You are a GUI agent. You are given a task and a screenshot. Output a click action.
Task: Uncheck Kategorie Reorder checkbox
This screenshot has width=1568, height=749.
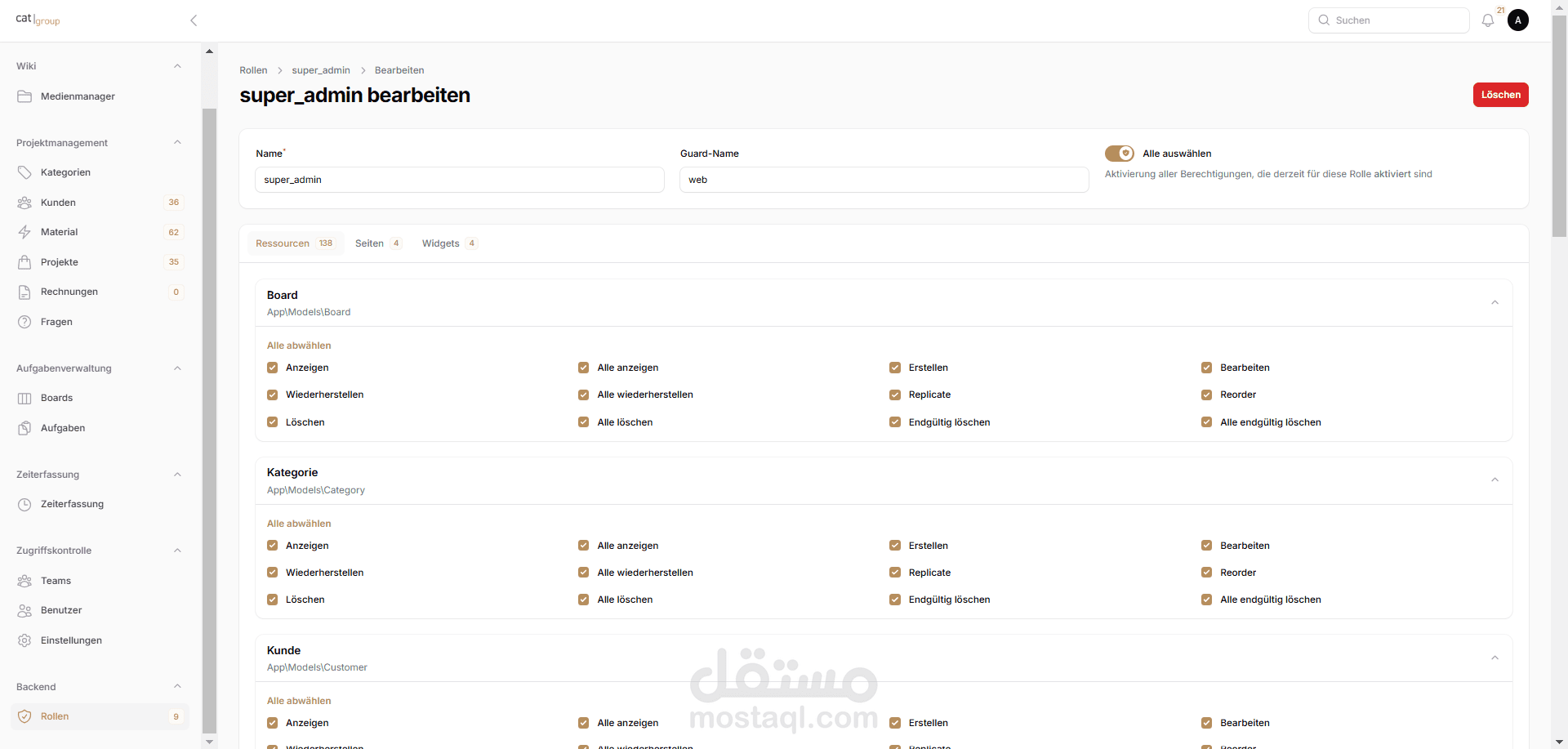pyautogui.click(x=1206, y=573)
